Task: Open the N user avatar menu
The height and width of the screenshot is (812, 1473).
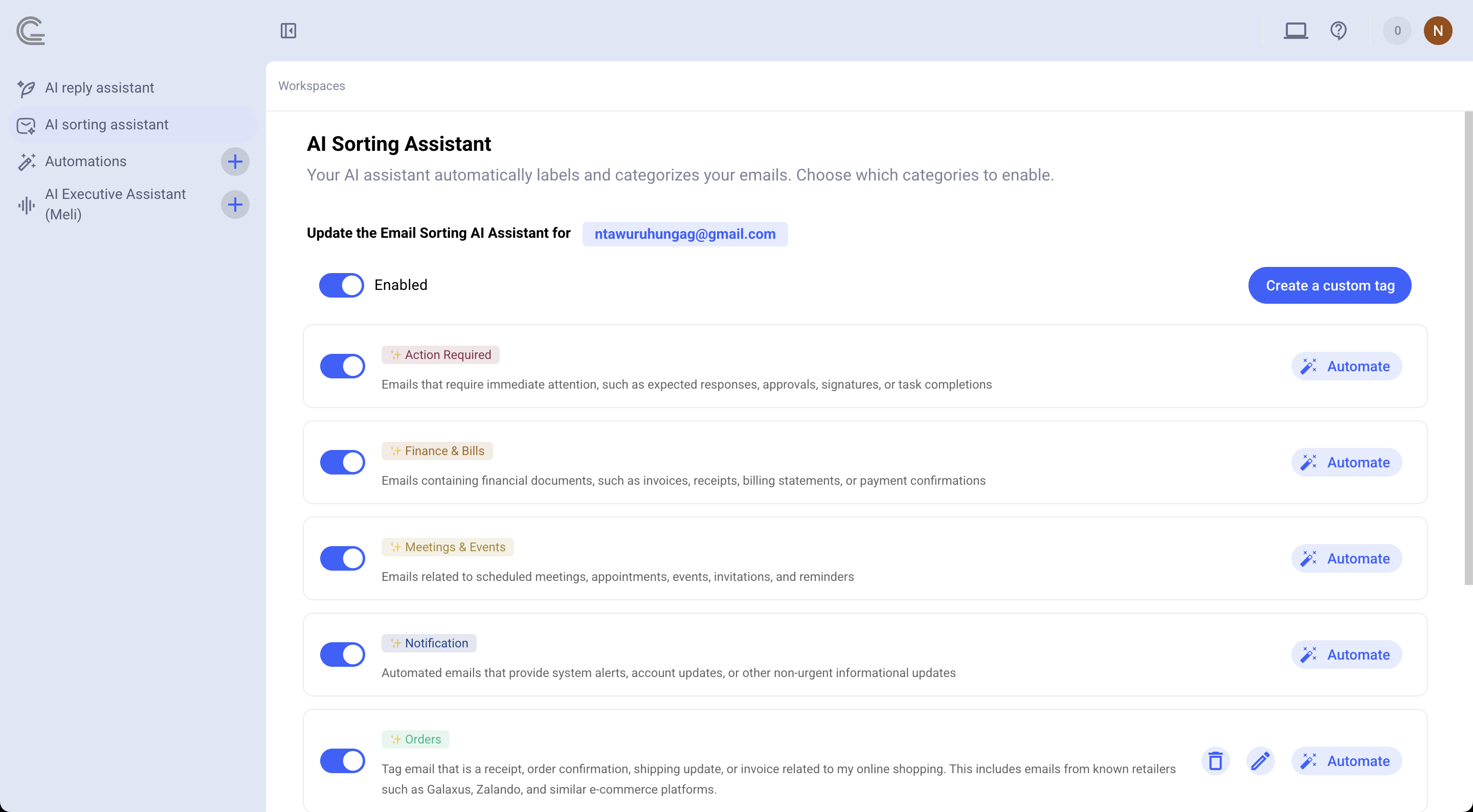Action: (x=1438, y=31)
